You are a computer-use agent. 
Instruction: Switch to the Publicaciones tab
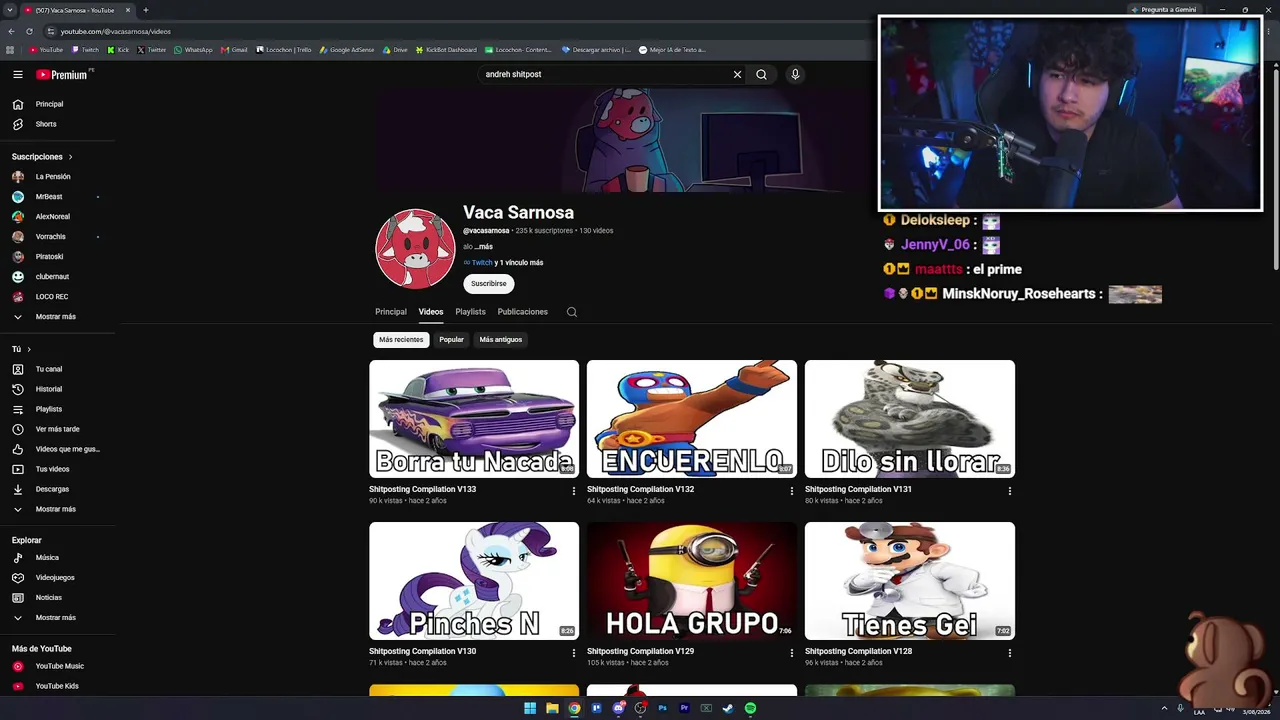(523, 312)
